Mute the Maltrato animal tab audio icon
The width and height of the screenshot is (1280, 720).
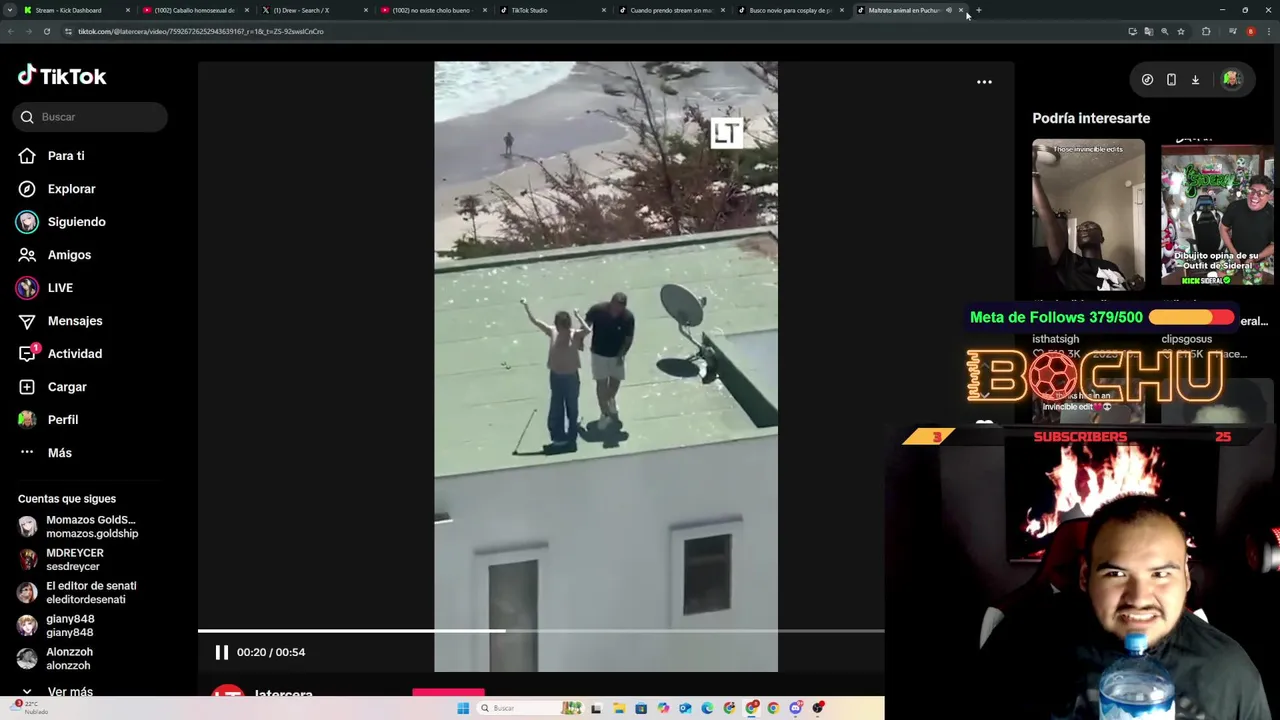[x=949, y=10]
